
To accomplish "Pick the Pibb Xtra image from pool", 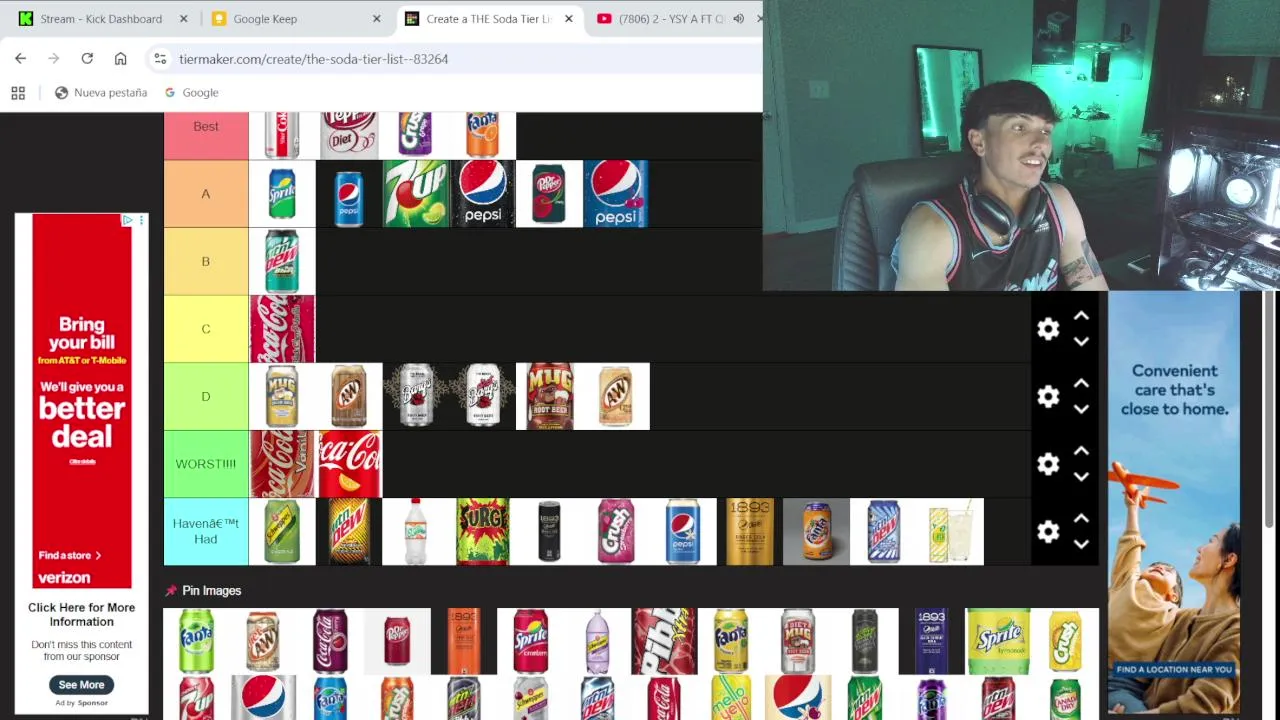I will pos(664,641).
